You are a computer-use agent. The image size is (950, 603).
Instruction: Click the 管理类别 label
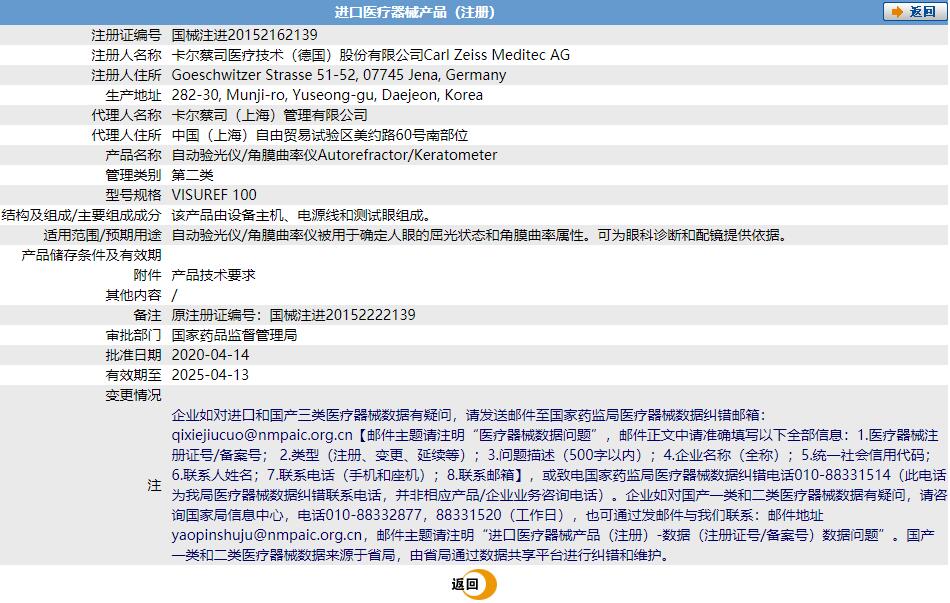click(x=133, y=175)
